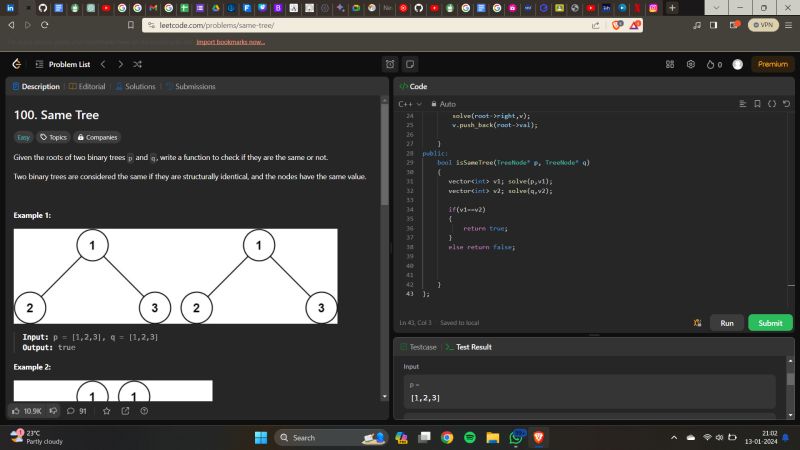Shuffle to a random problem

click(x=137, y=64)
